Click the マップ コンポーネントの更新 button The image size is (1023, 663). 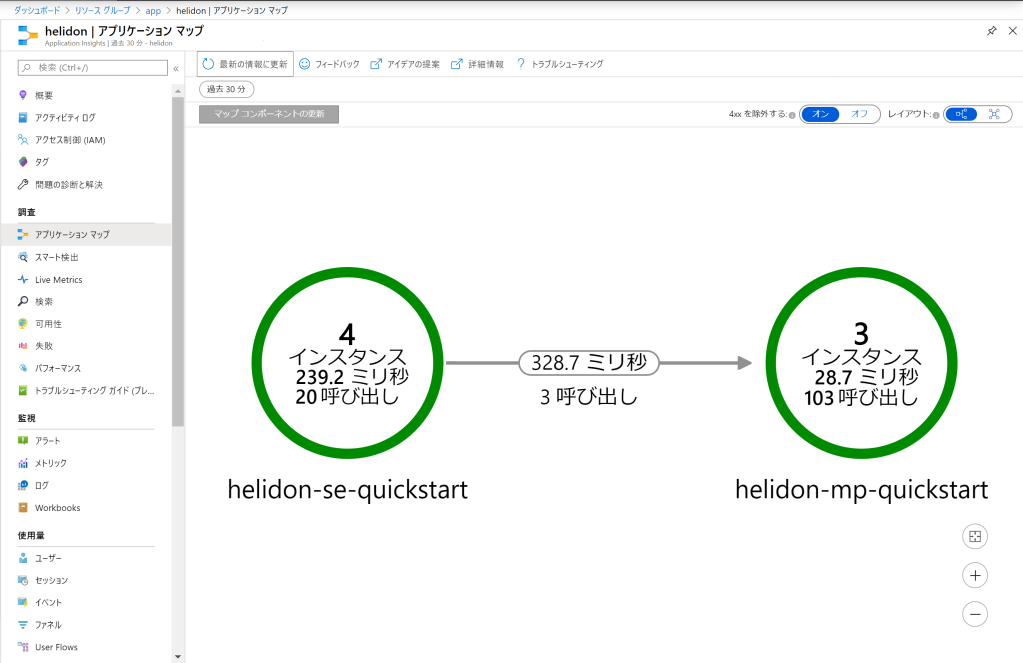[269, 114]
